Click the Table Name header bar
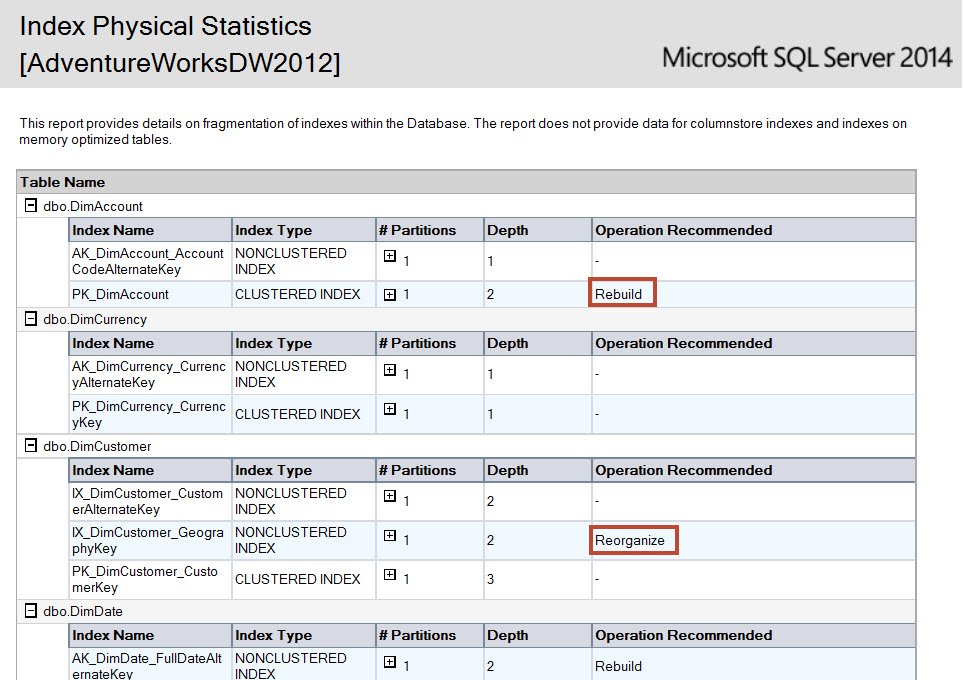The height and width of the screenshot is (680, 965). point(466,182)
